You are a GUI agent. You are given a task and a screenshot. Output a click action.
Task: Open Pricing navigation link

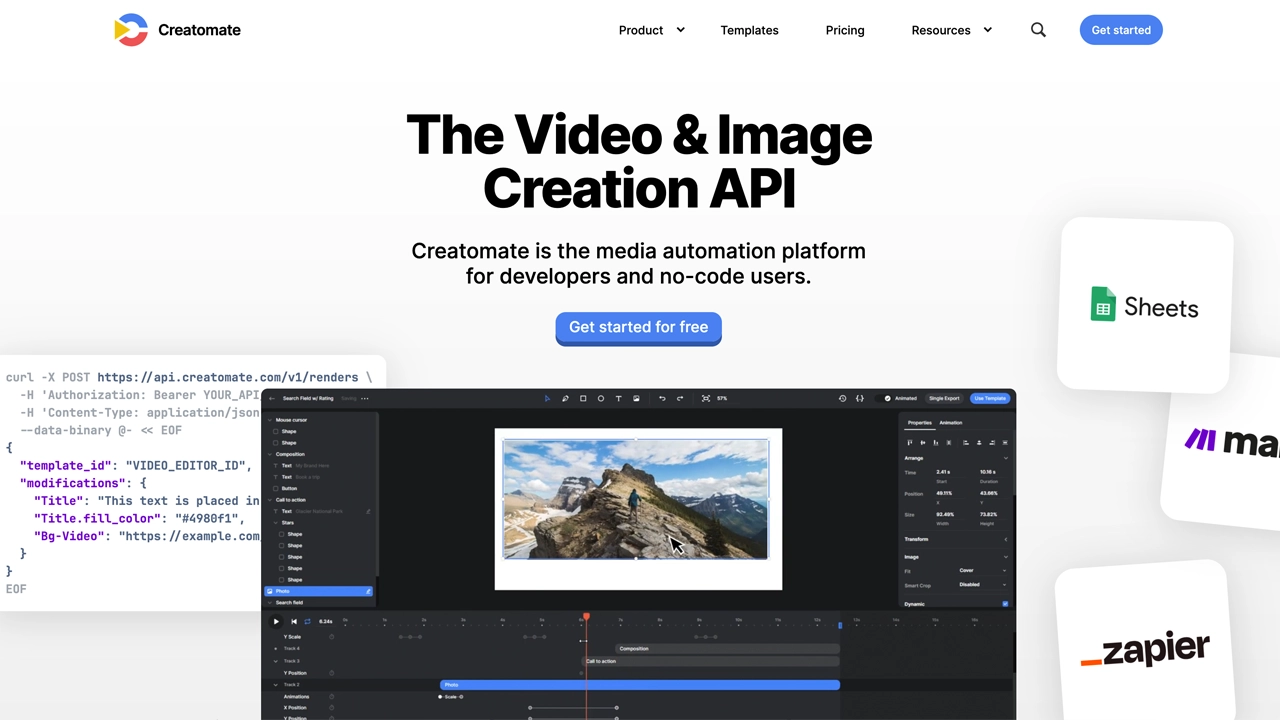pos(845,30)
